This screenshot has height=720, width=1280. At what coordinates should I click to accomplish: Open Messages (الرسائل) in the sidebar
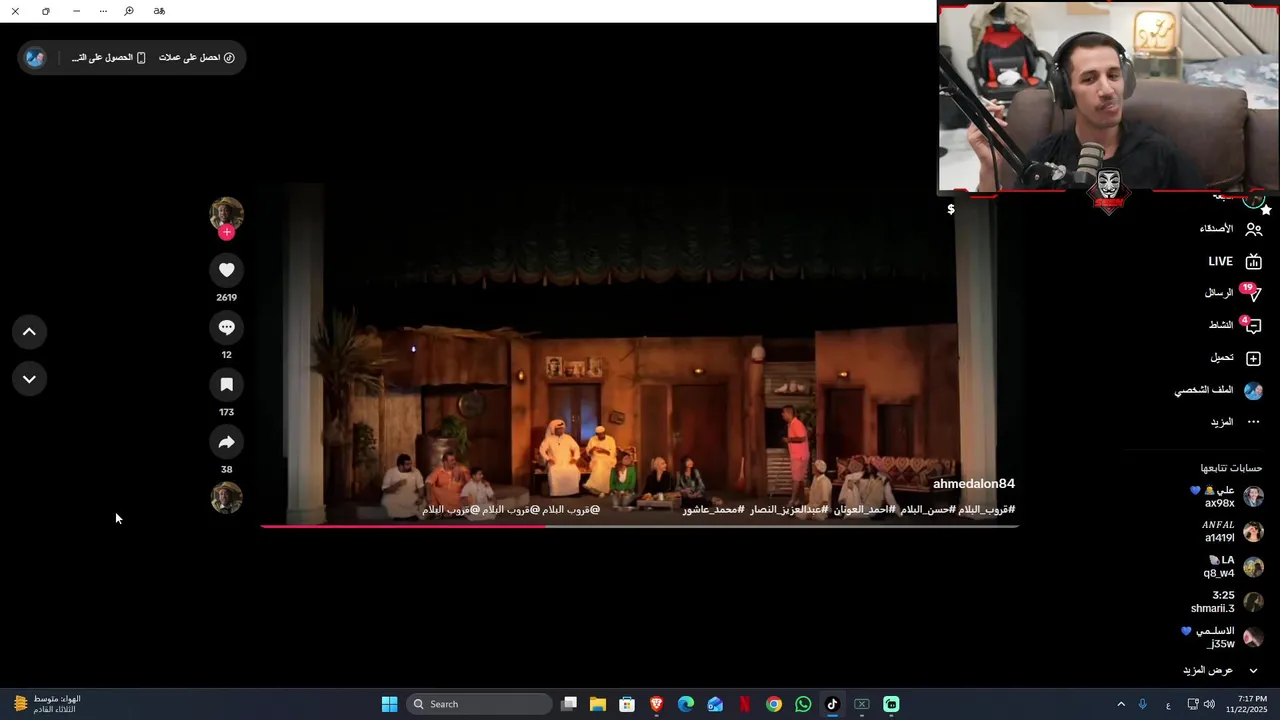click(1232, 293)
